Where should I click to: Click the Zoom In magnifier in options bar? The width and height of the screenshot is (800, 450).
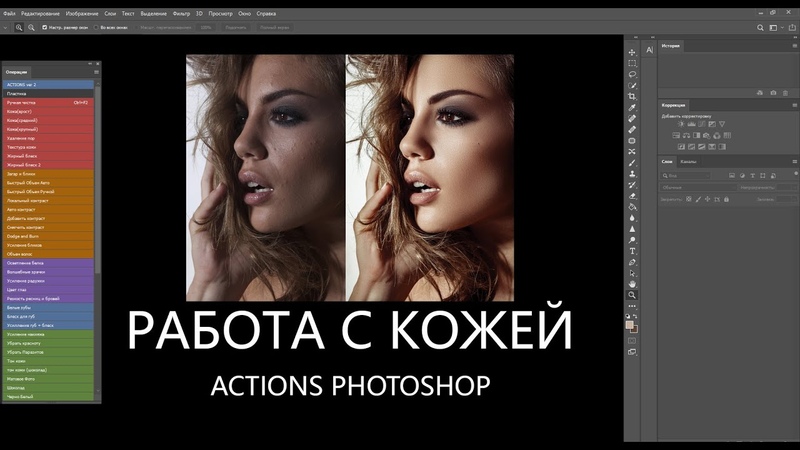[x=19, y=28]
